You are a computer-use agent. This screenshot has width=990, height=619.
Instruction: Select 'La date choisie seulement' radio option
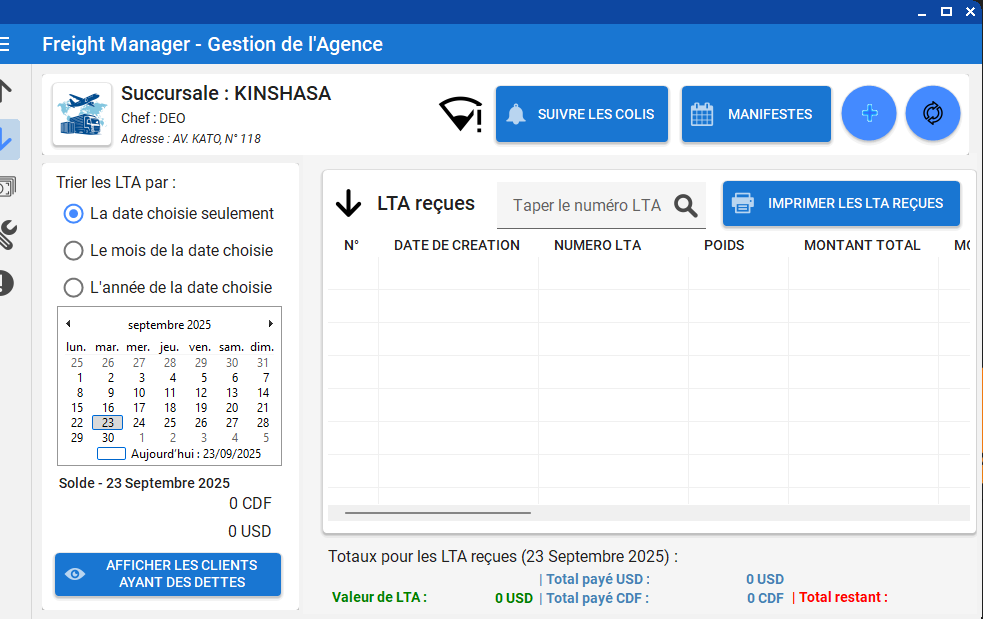point(73,213)
